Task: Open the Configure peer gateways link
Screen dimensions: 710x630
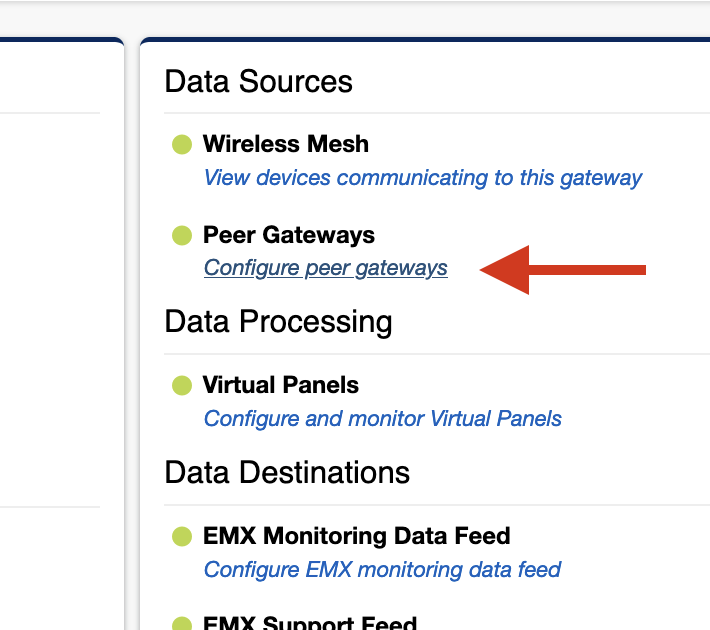Action: click(325, 268)
